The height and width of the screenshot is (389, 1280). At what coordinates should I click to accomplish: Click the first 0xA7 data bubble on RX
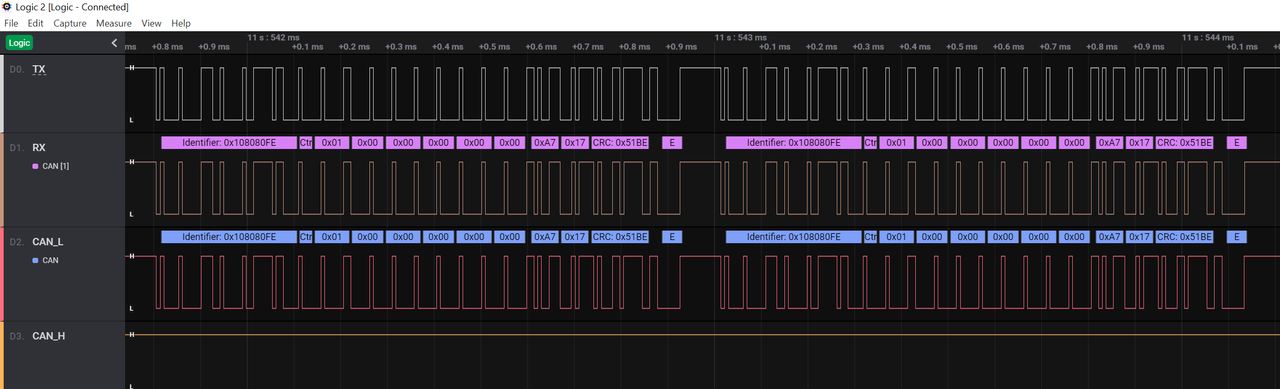click(545, 143)
